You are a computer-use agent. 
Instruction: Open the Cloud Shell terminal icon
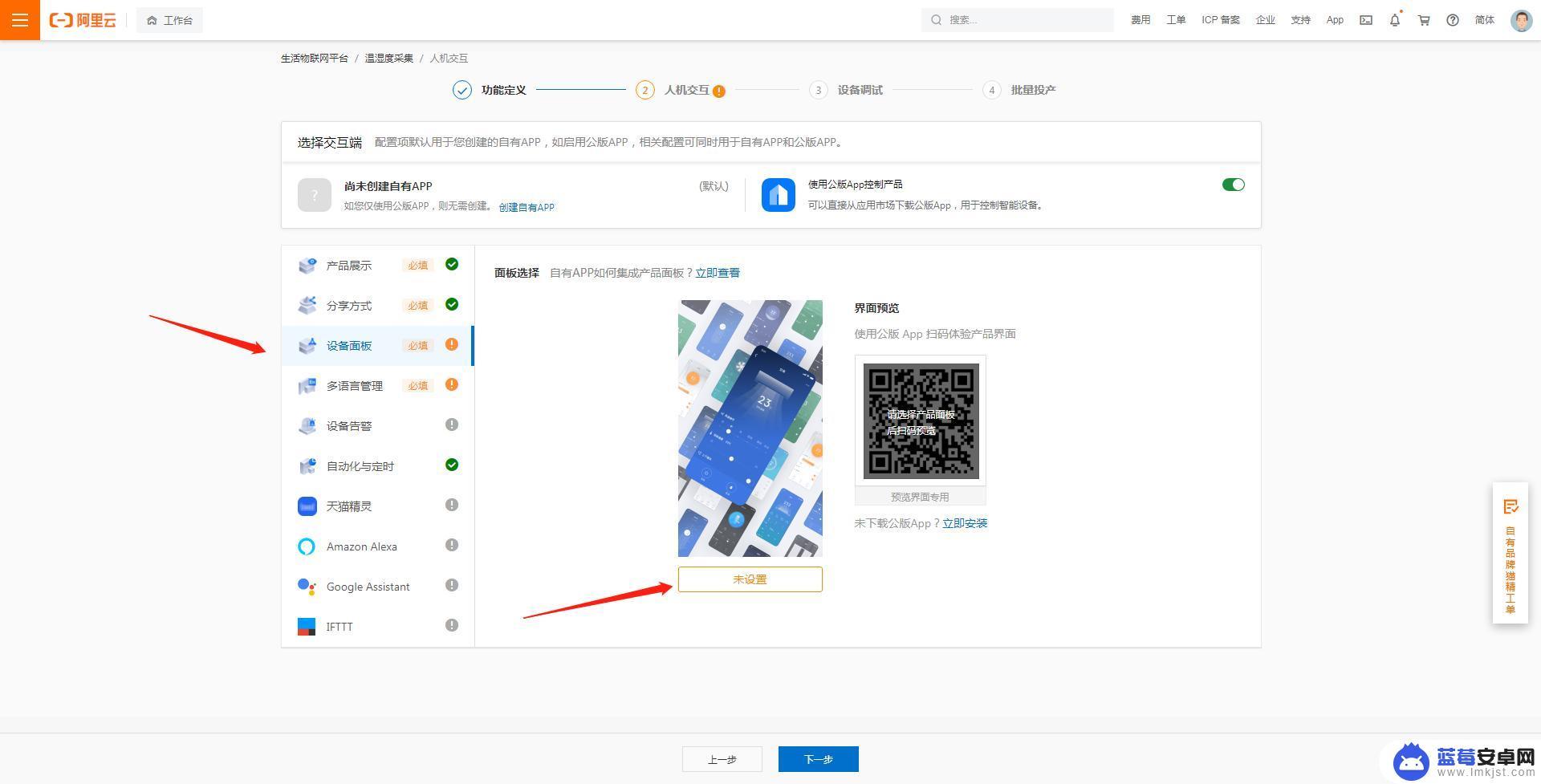pos(1366,20)
